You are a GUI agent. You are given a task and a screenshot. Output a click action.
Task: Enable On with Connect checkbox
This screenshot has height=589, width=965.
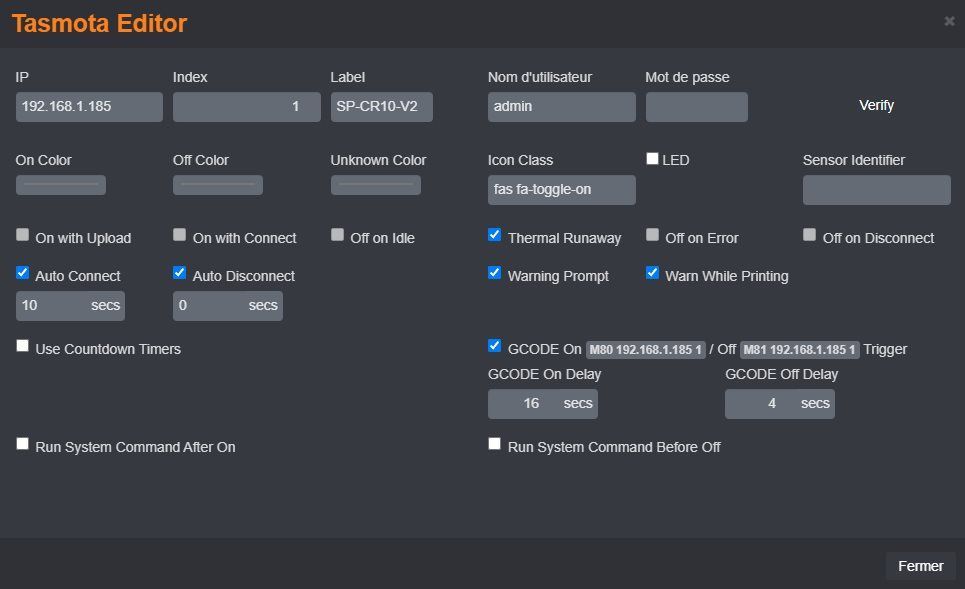tap(180, 234)
